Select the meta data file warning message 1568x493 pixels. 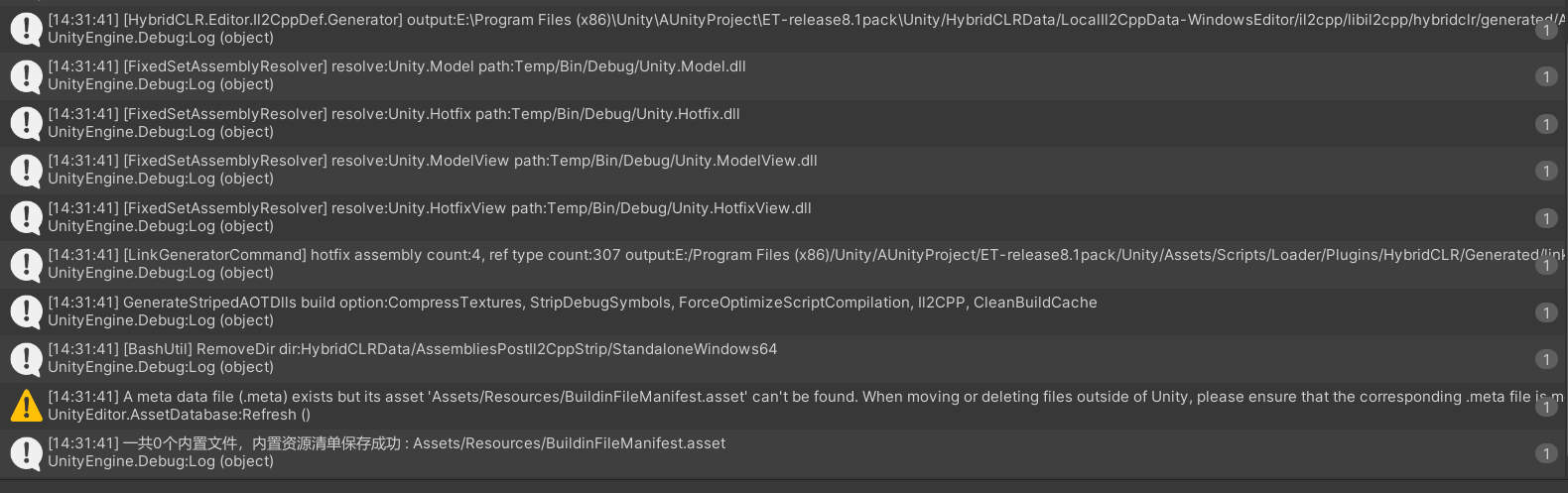[x=784, y=406]
